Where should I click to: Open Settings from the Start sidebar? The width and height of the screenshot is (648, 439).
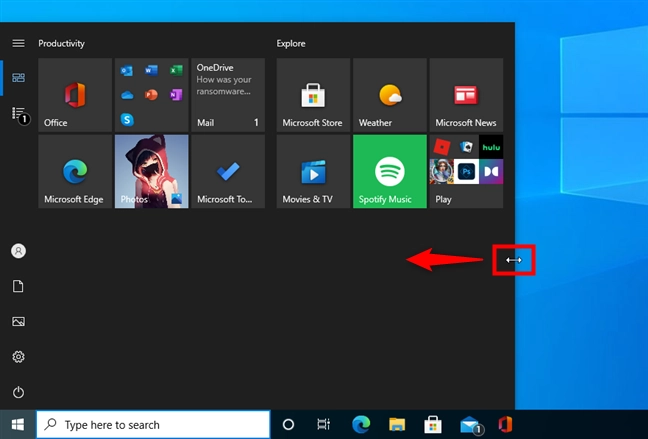(x=18, y=356)
